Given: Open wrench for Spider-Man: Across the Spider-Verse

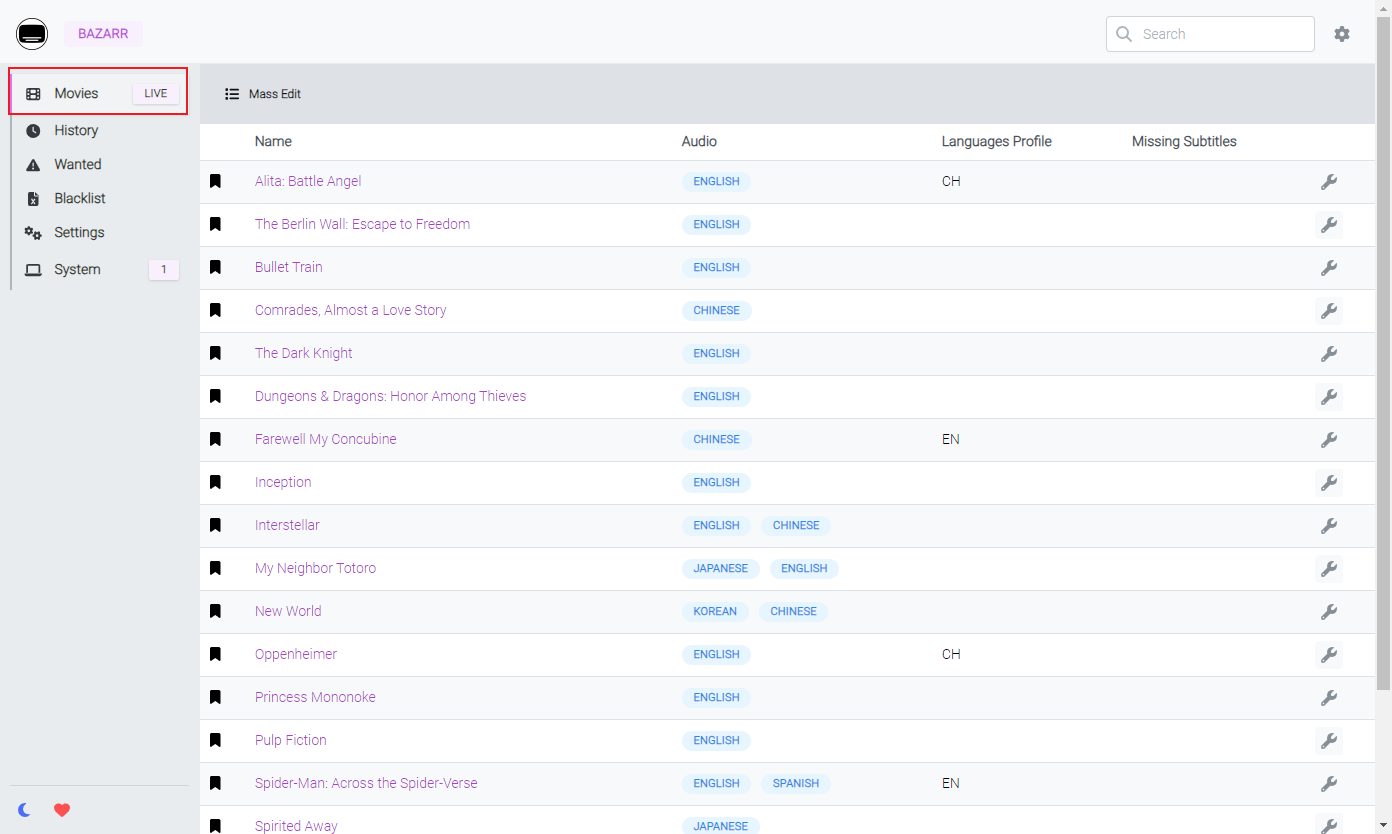Looking at the screenshot, I should pos(1329,784).
